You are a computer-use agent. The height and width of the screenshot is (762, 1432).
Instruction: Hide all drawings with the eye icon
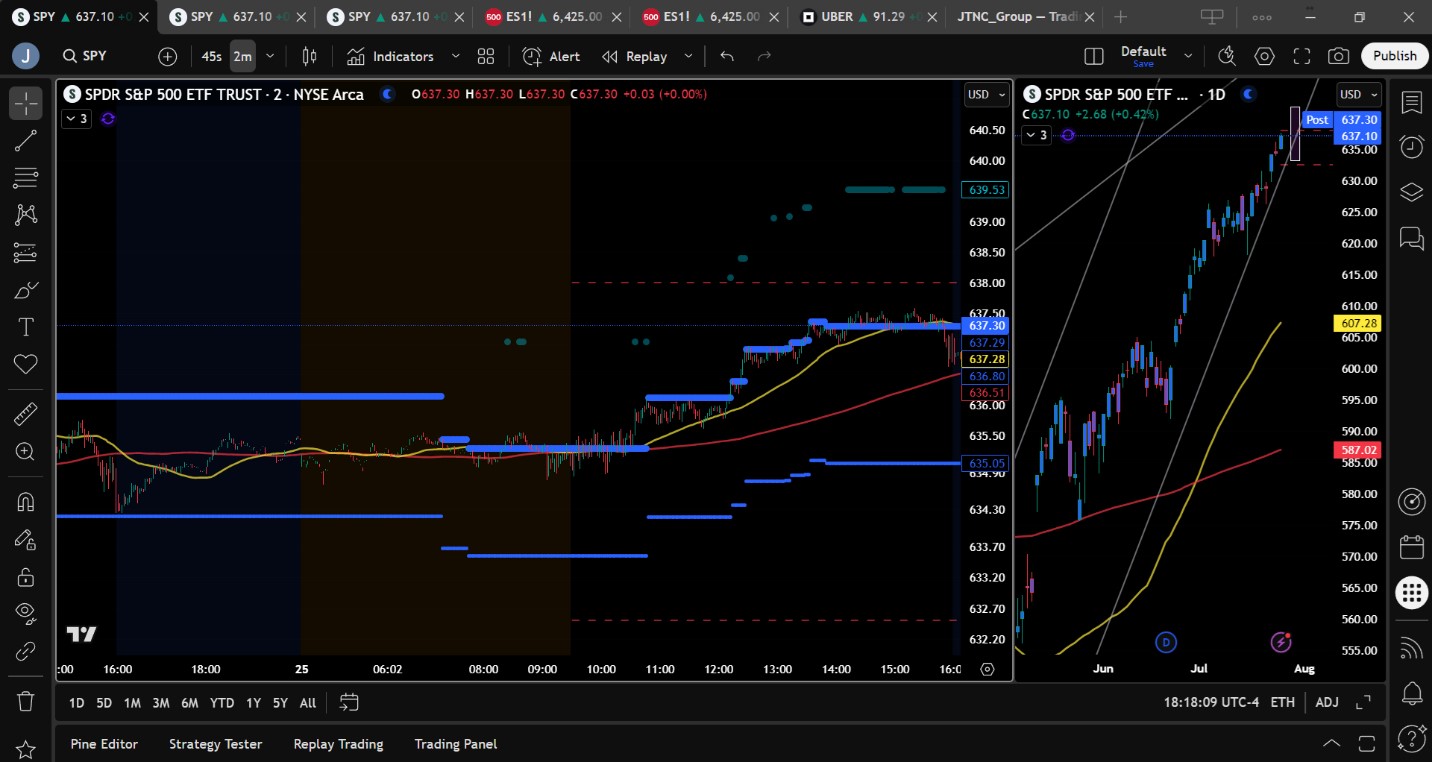click(26, 613)
